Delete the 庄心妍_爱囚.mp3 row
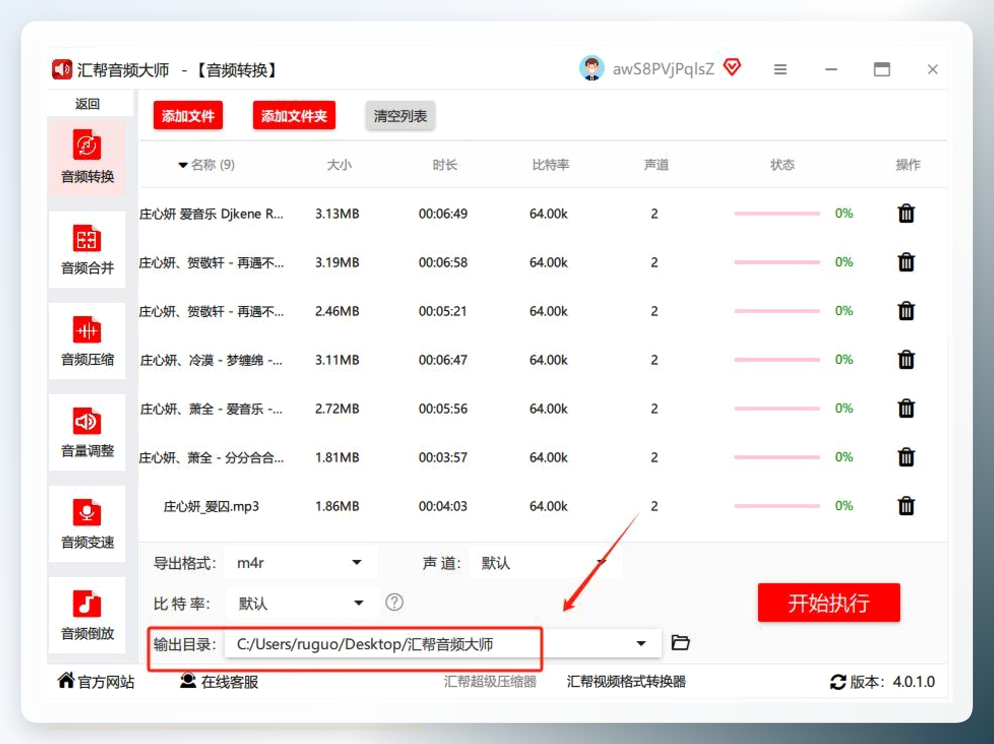Image resolution: width=994 pixels, height=744 pixels. coord(907,506)
